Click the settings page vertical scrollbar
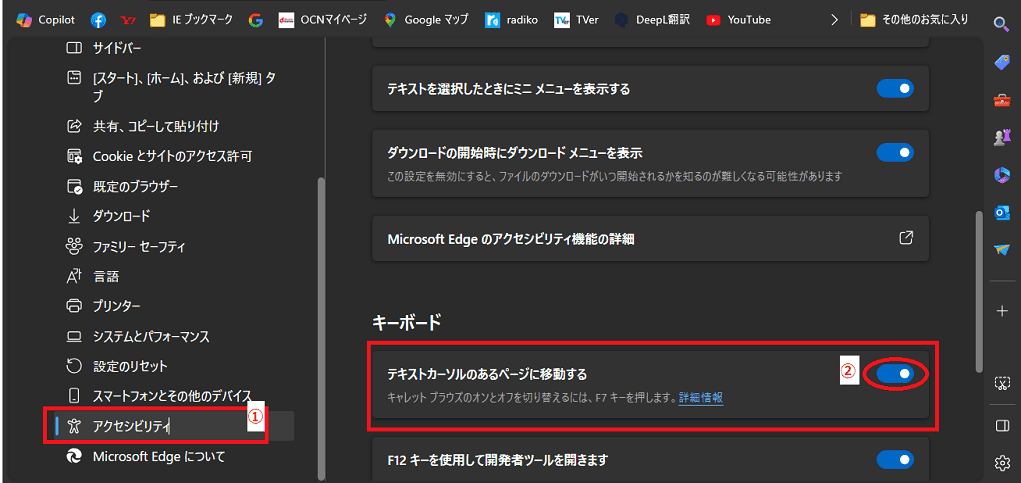1021x483 pixels. [977, 290]
